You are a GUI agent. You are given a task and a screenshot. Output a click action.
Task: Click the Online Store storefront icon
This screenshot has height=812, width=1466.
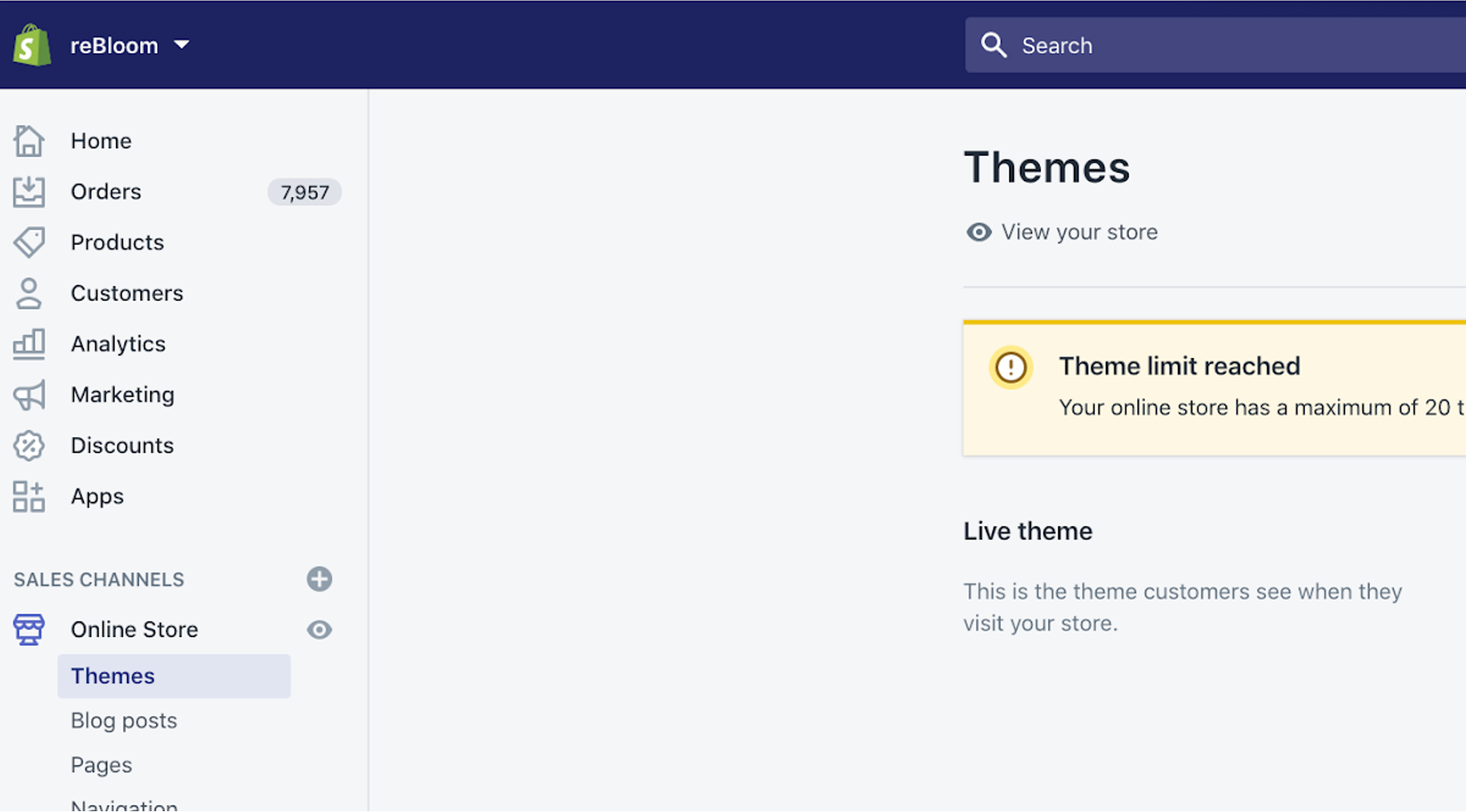pos(29,629)
